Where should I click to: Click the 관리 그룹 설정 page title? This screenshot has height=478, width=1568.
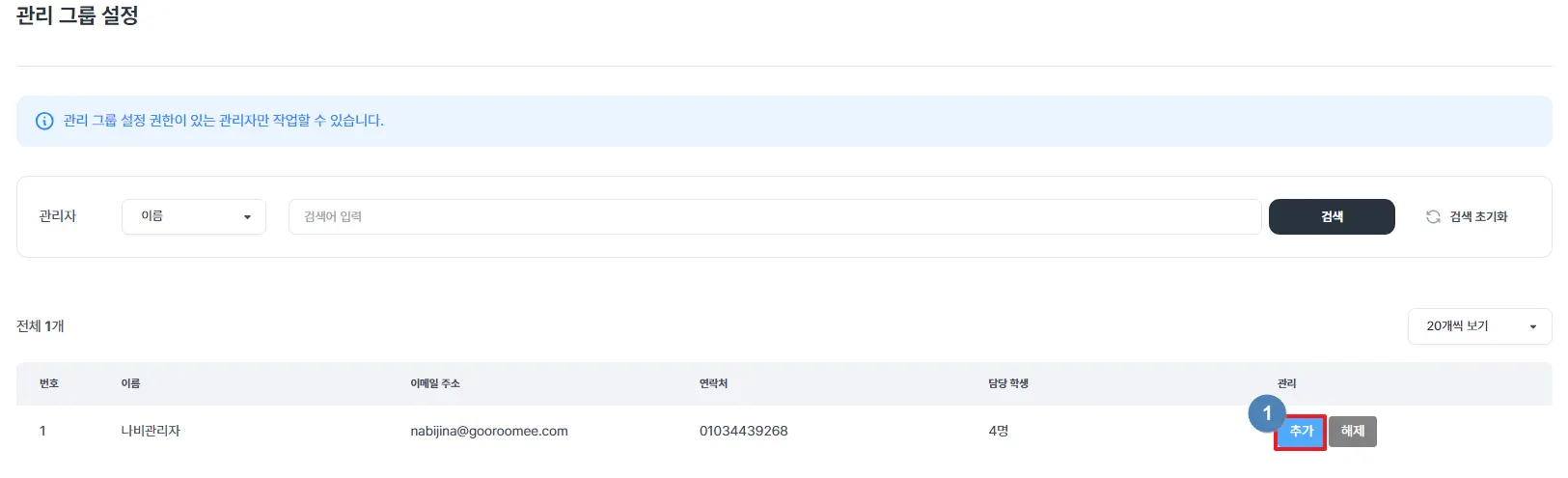click(77, 15)
